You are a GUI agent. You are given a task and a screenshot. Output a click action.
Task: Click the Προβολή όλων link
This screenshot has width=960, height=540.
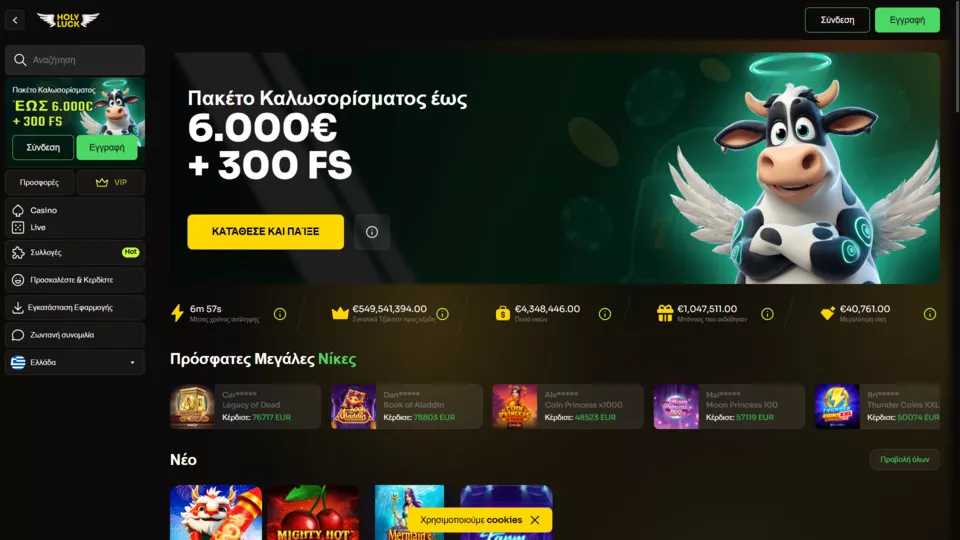pyautogui.click(x=904, y=459)
